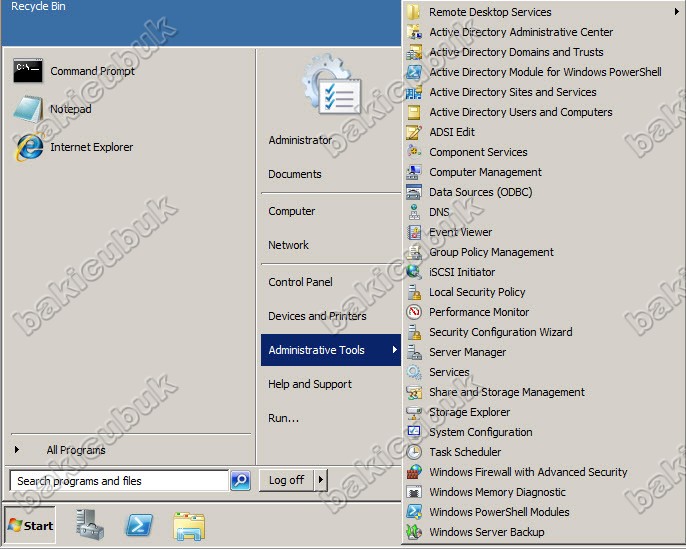Click the Start button
The image size is (686, 549).
click(30, 525)
